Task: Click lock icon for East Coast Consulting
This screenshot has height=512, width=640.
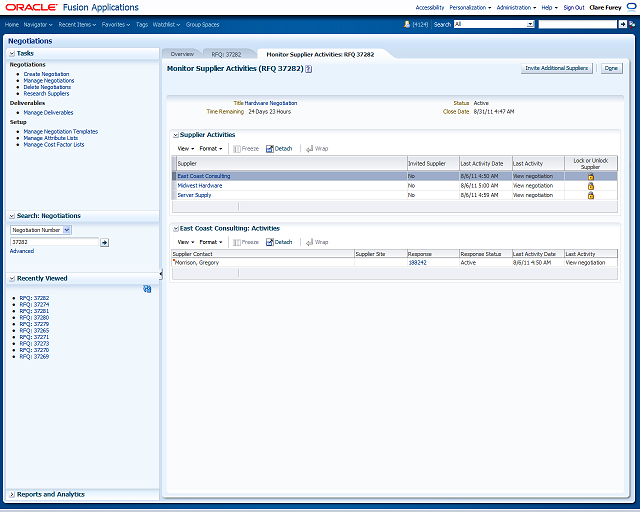Action: [590, 176]
